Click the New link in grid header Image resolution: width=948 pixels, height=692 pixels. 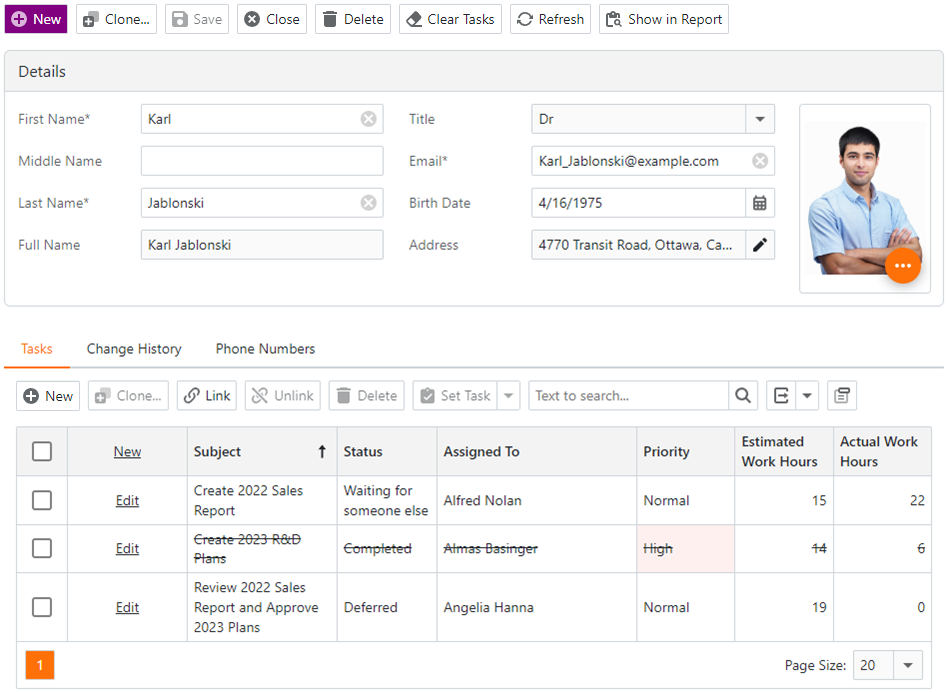click(x=127, y=451)
